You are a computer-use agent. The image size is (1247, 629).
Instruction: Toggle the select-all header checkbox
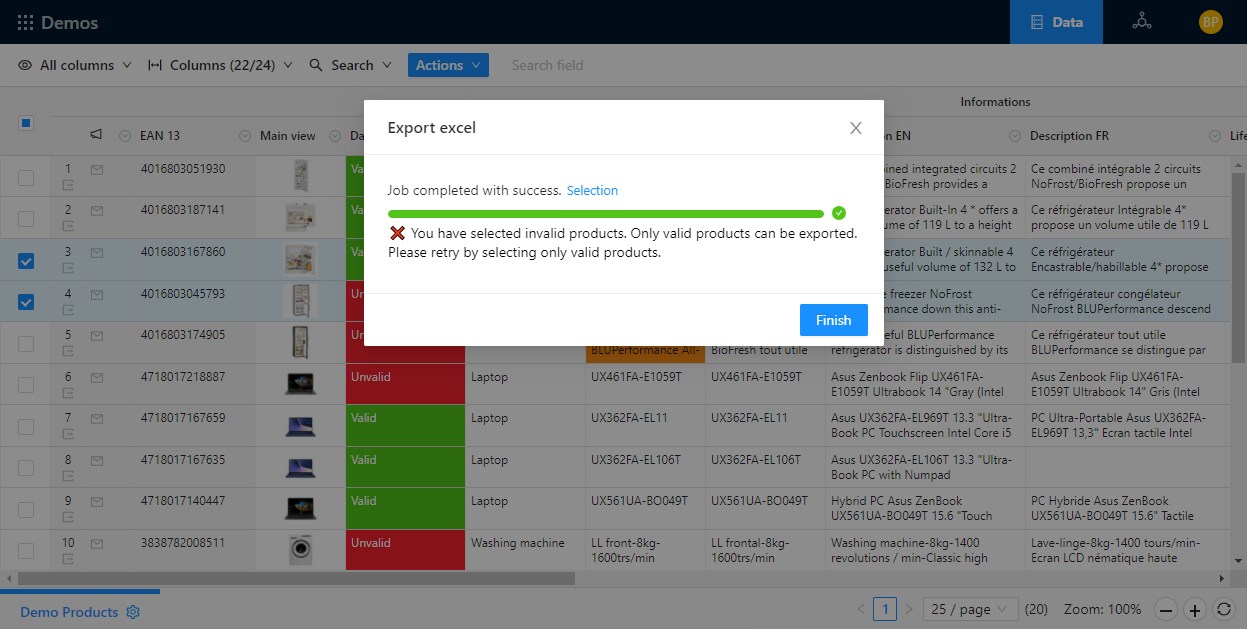click(x=26, y=123)
